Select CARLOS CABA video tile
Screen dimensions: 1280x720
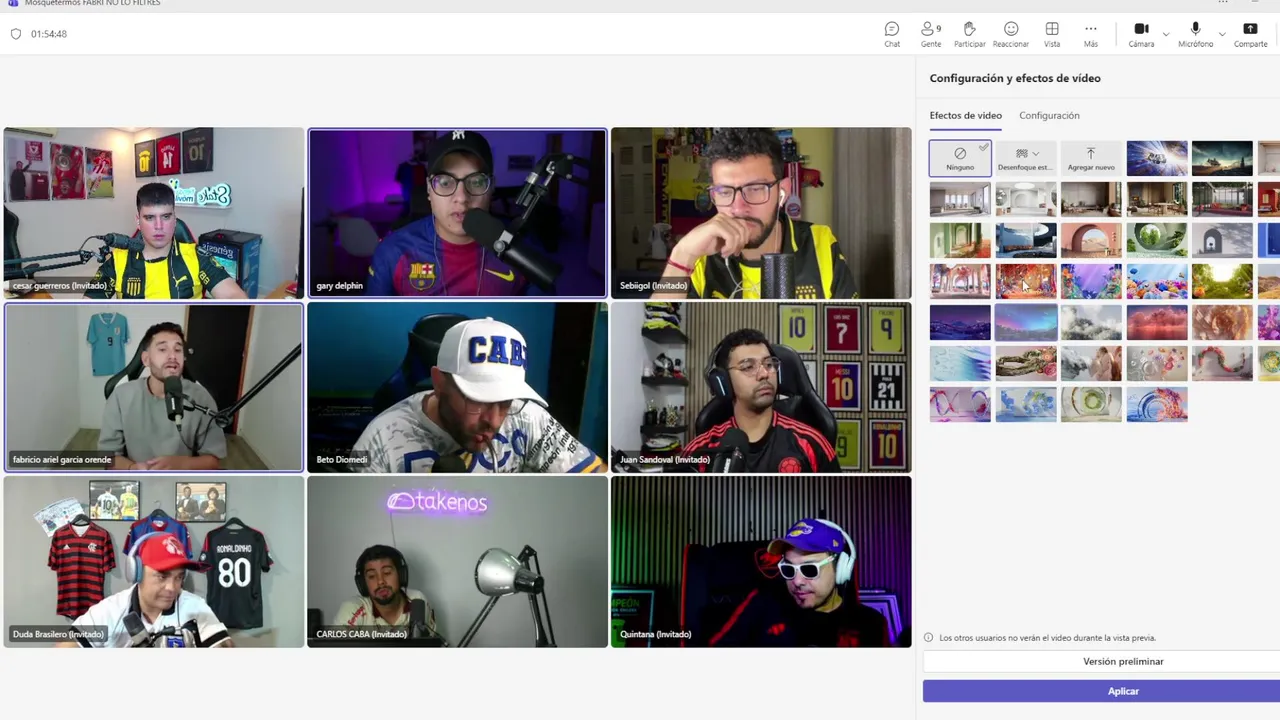pyautogui.click(x=457, y=561)
